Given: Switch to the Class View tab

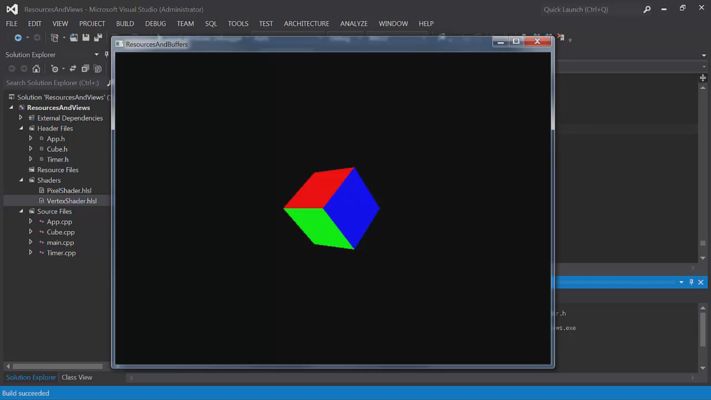Looking at the screenshot, I should pos(77,377).
